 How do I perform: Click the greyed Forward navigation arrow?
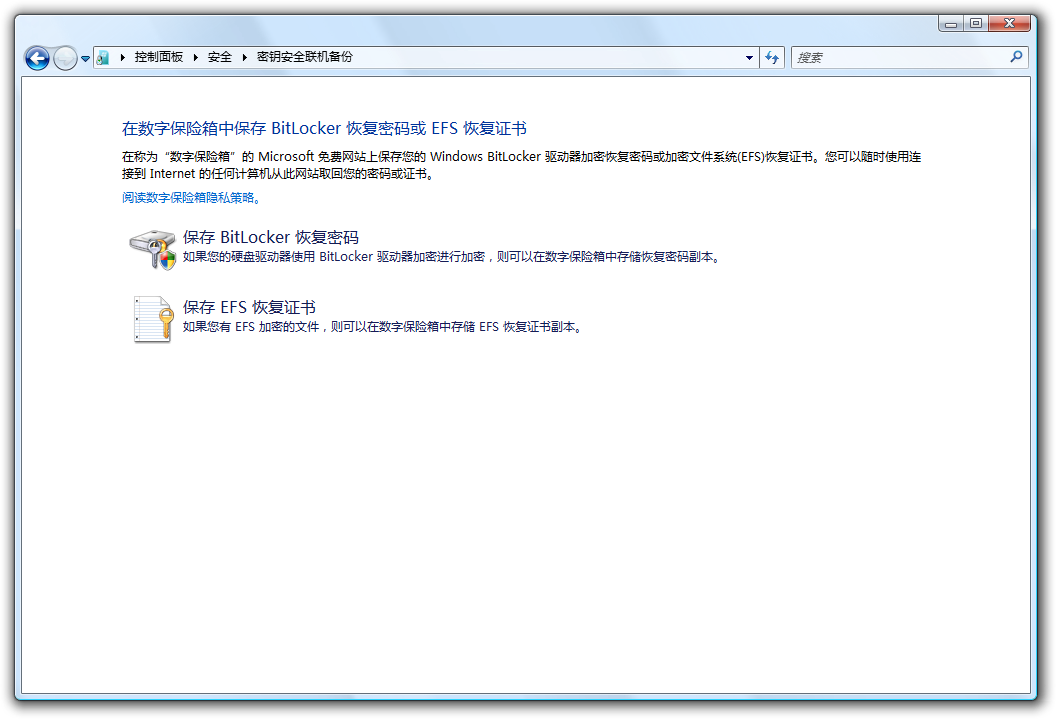point(65,59)
